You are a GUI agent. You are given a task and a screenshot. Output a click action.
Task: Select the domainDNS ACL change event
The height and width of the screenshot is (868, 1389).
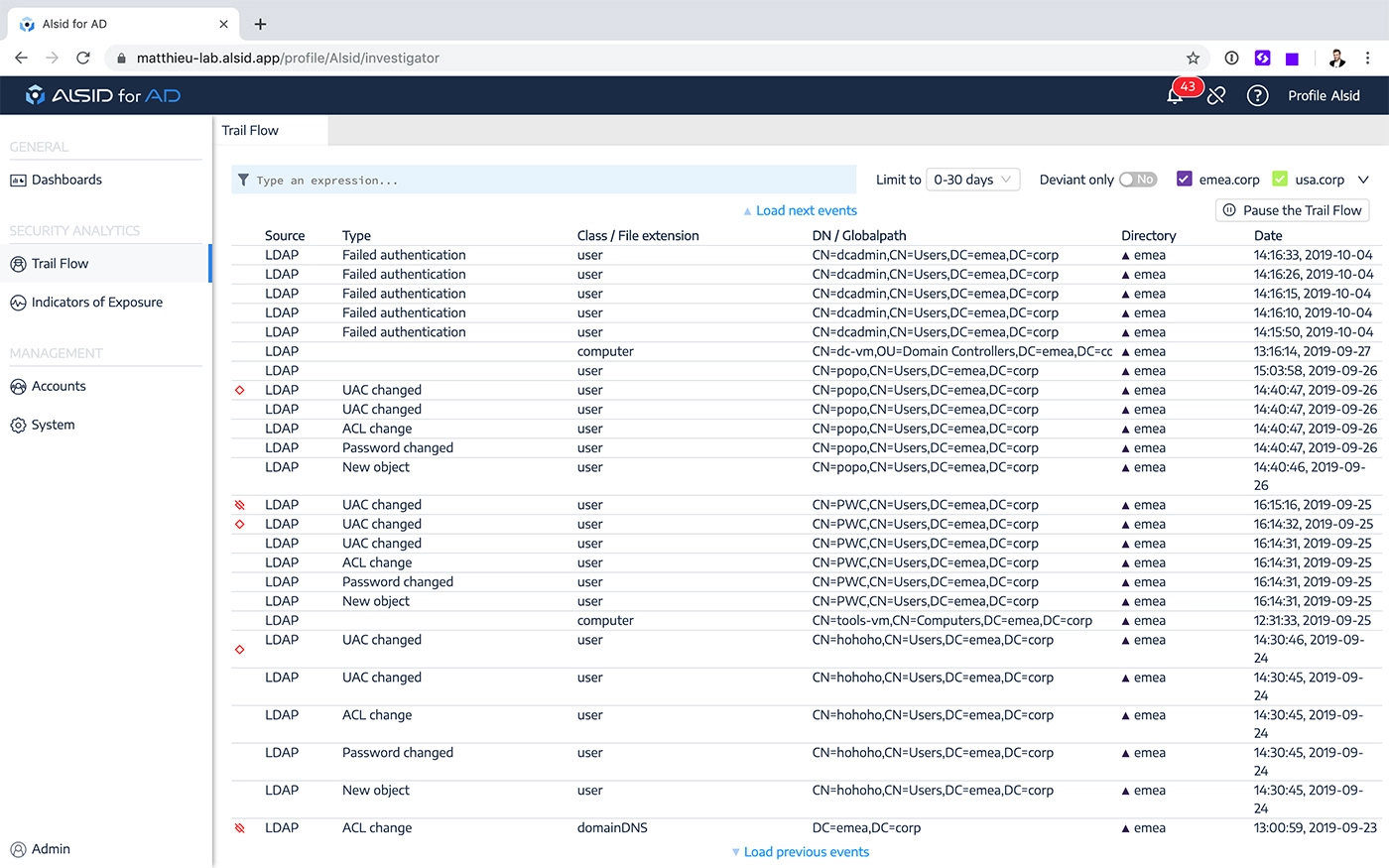click(806, 827)
